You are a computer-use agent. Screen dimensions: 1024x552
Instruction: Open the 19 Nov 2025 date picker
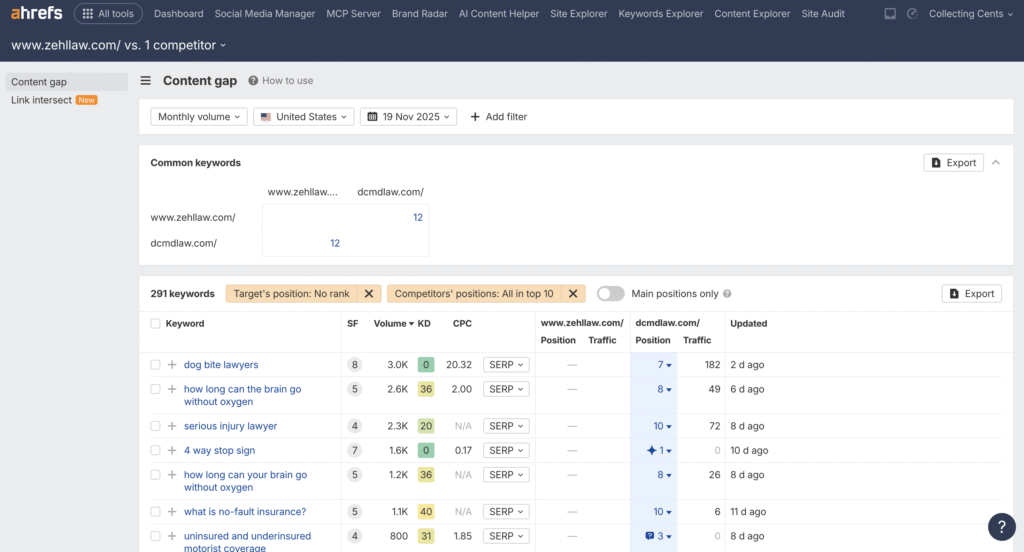click(408, 117)
